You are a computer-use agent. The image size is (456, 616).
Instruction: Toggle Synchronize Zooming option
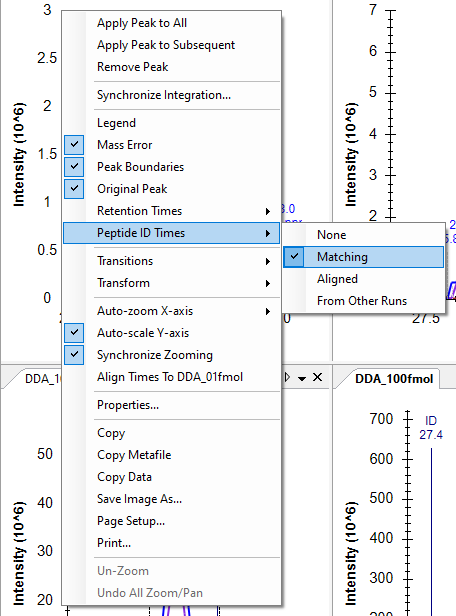(x=171, y=355)
